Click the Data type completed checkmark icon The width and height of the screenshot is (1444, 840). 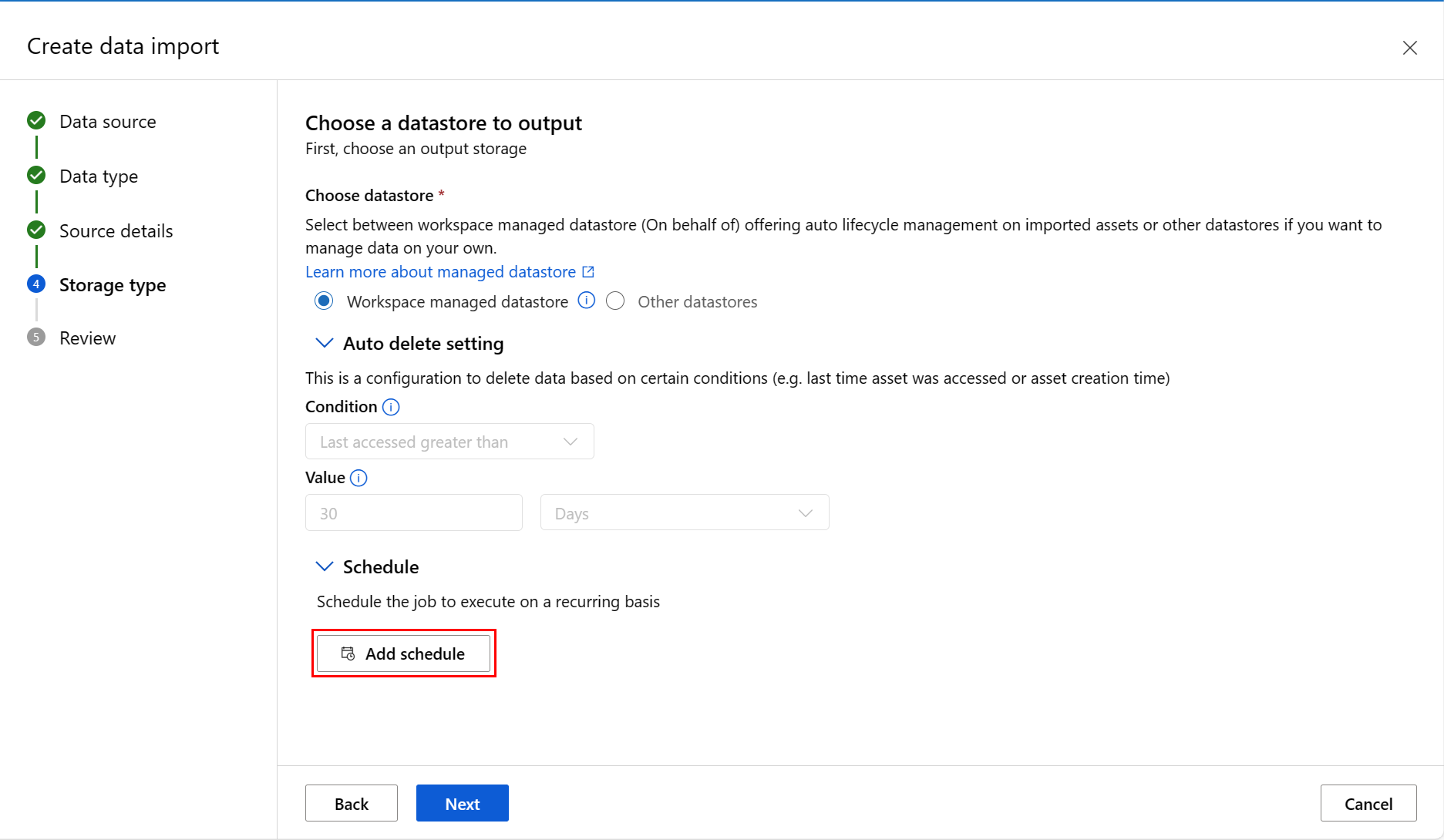click(x=36, y=176)
